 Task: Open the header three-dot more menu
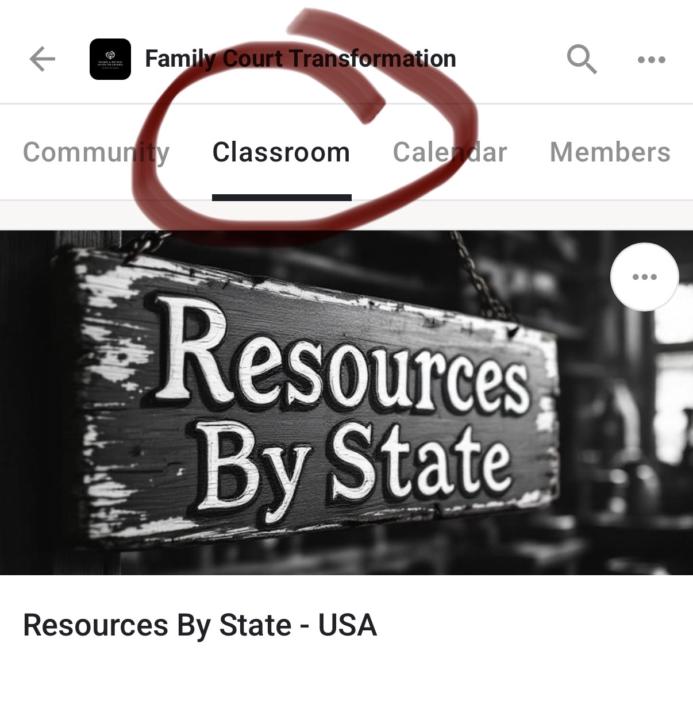[651, 60]
